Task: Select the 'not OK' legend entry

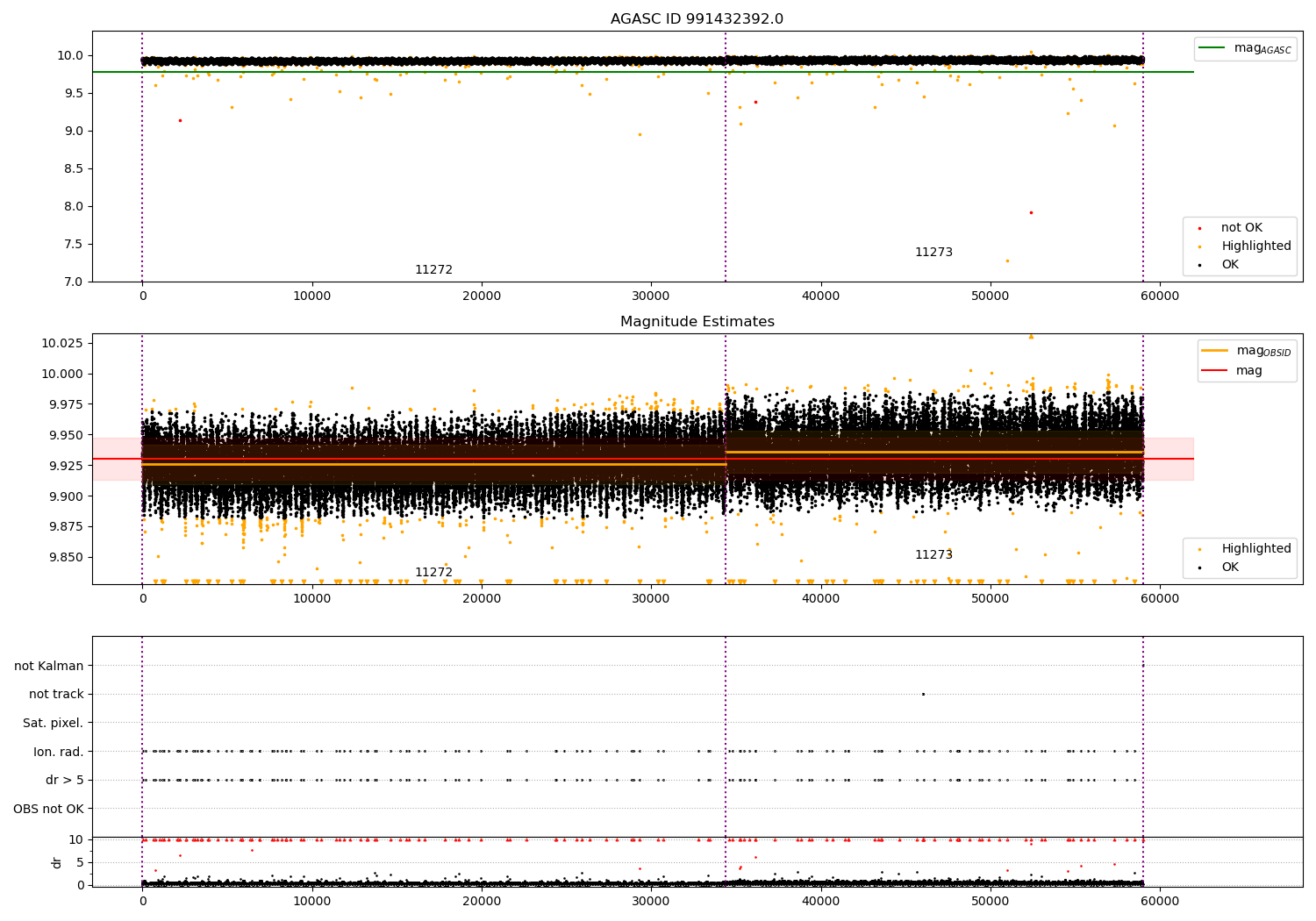Action: pyautogui.click(x=1241, y=228)
